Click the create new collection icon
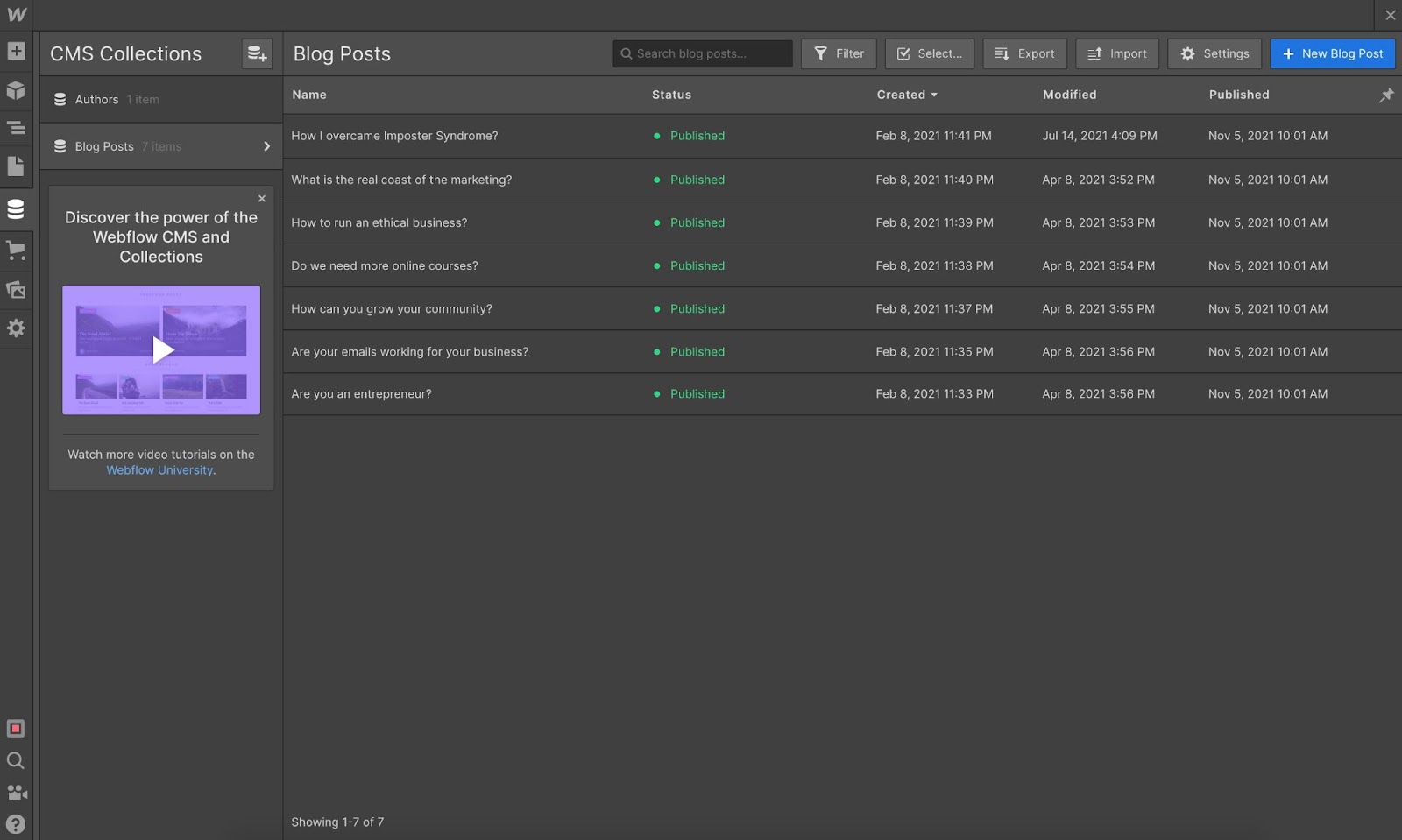Viewport: 1402px width, 840px height. tap(257, 53)
